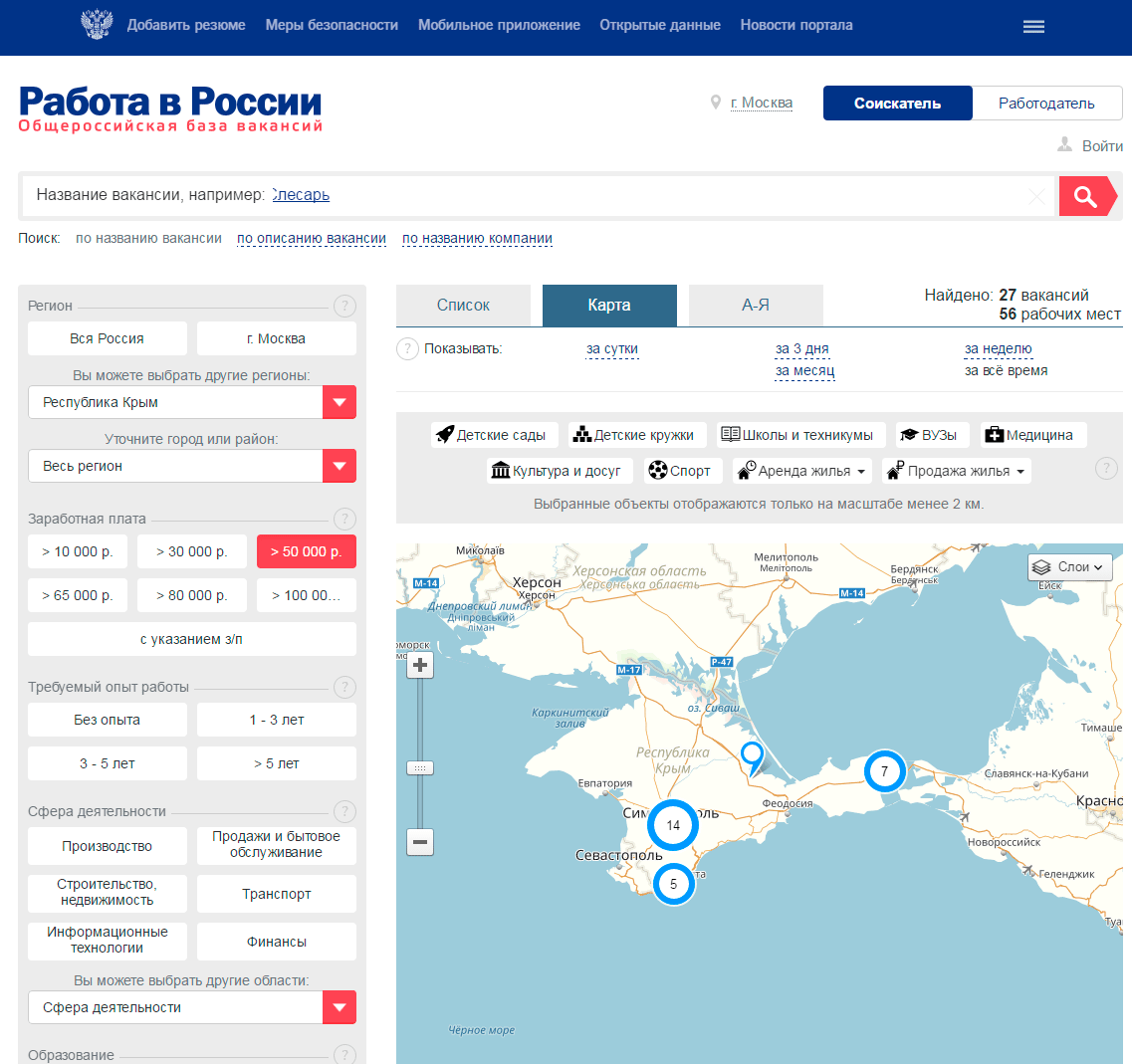1132x1064 pixels.
Task: Open help icon for Заработная плата section
Action: [344, 519]
